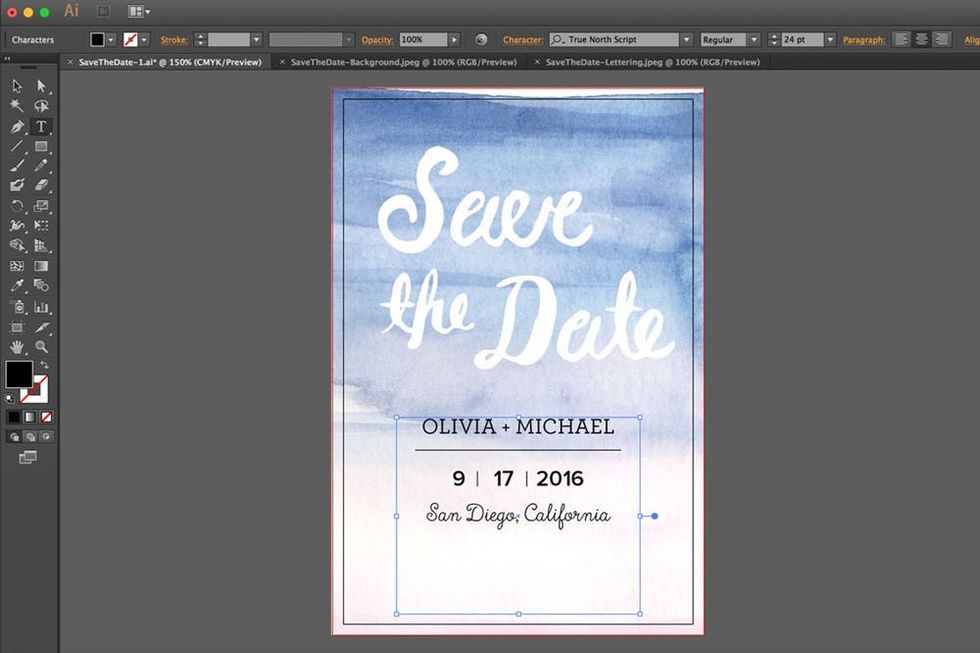
Task: Switch to SaveTheDate-Lettering.jpeg tab
Action: click(652, 62)
